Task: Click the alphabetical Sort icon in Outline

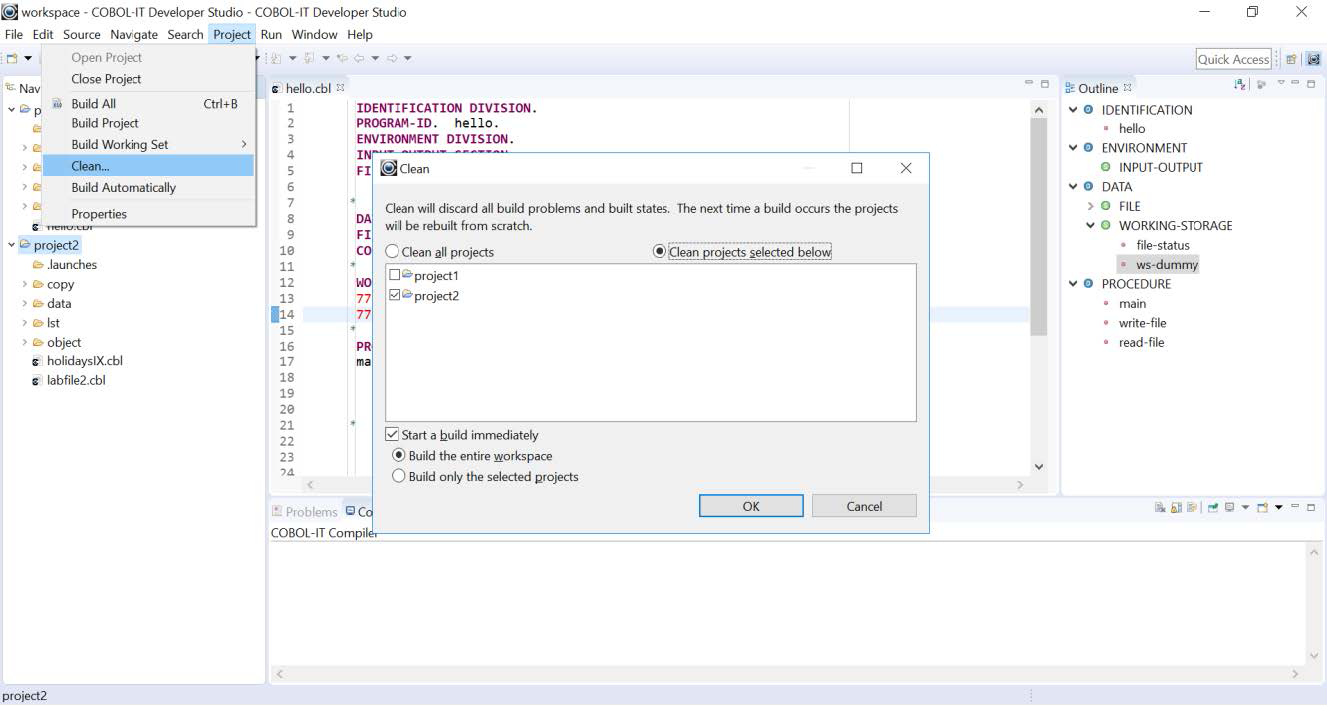Action: pyautogui.click(x=1241, y=85)
